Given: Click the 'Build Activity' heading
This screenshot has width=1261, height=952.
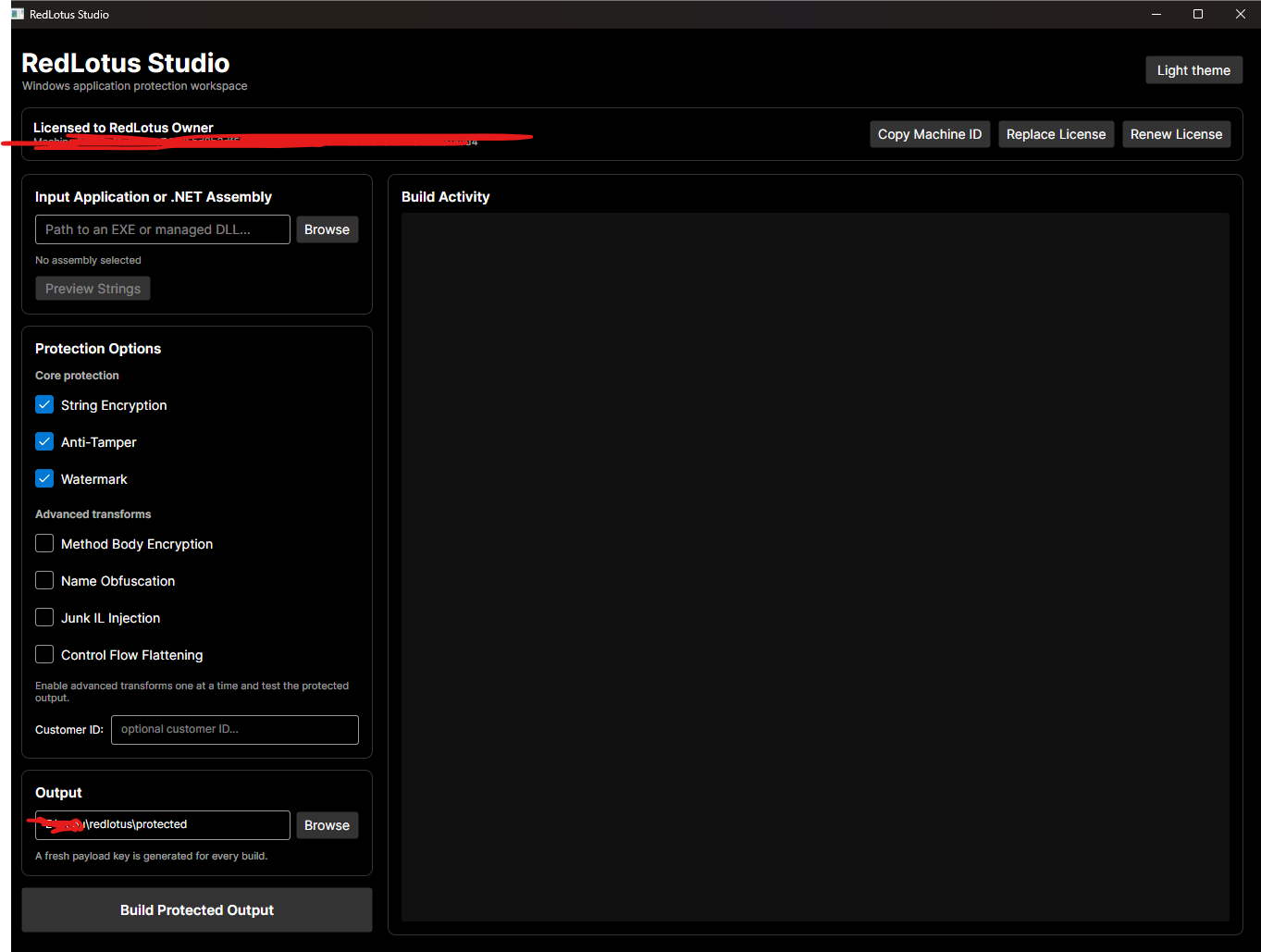Looking at the screenshot, I should tap(445, 197).
